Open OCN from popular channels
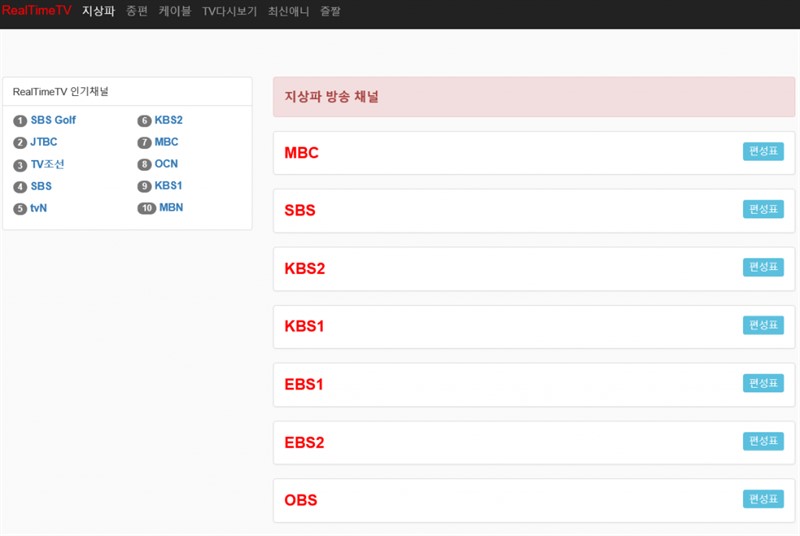800x536 pixels. coord(166,164)
